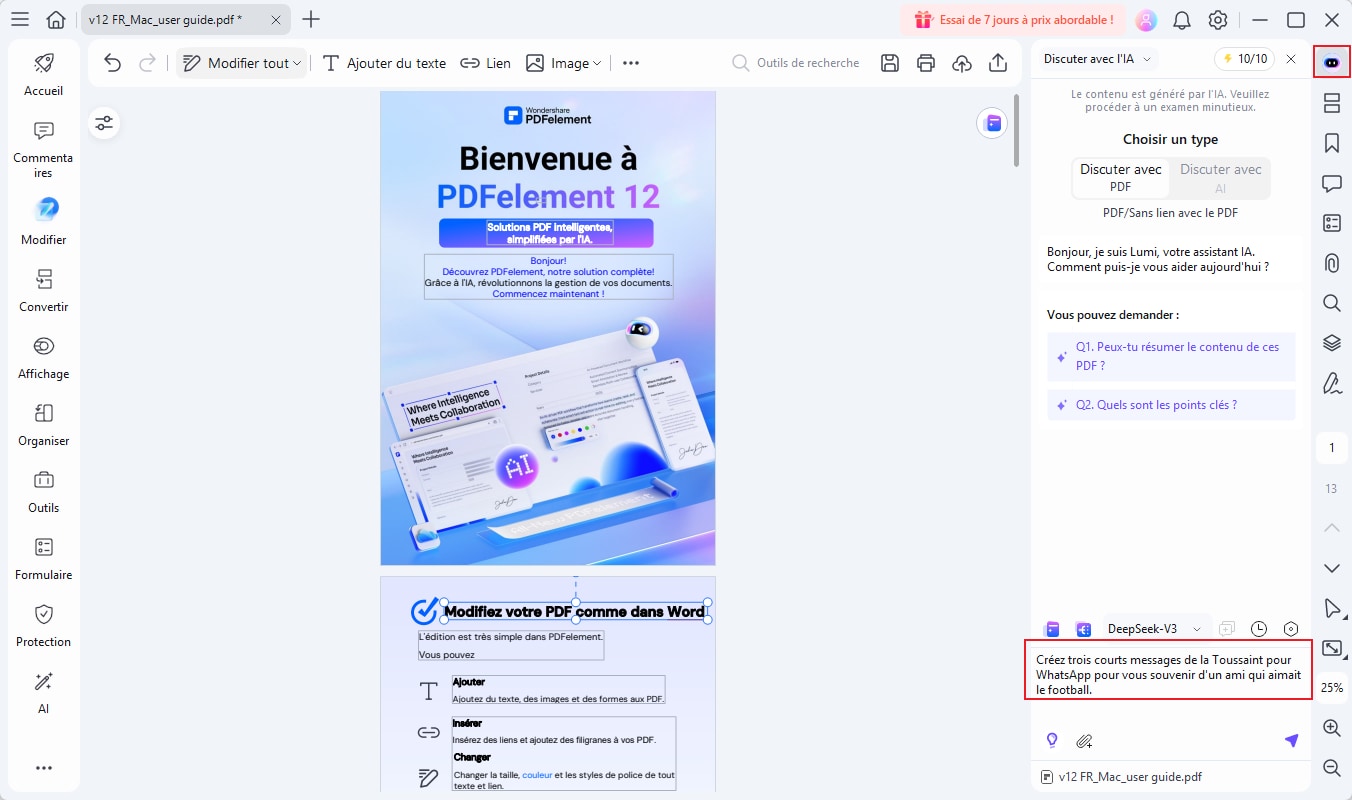Screen dimensions: 1352x800
Task: Zoom in on the document
Action: pos(1331,728)
